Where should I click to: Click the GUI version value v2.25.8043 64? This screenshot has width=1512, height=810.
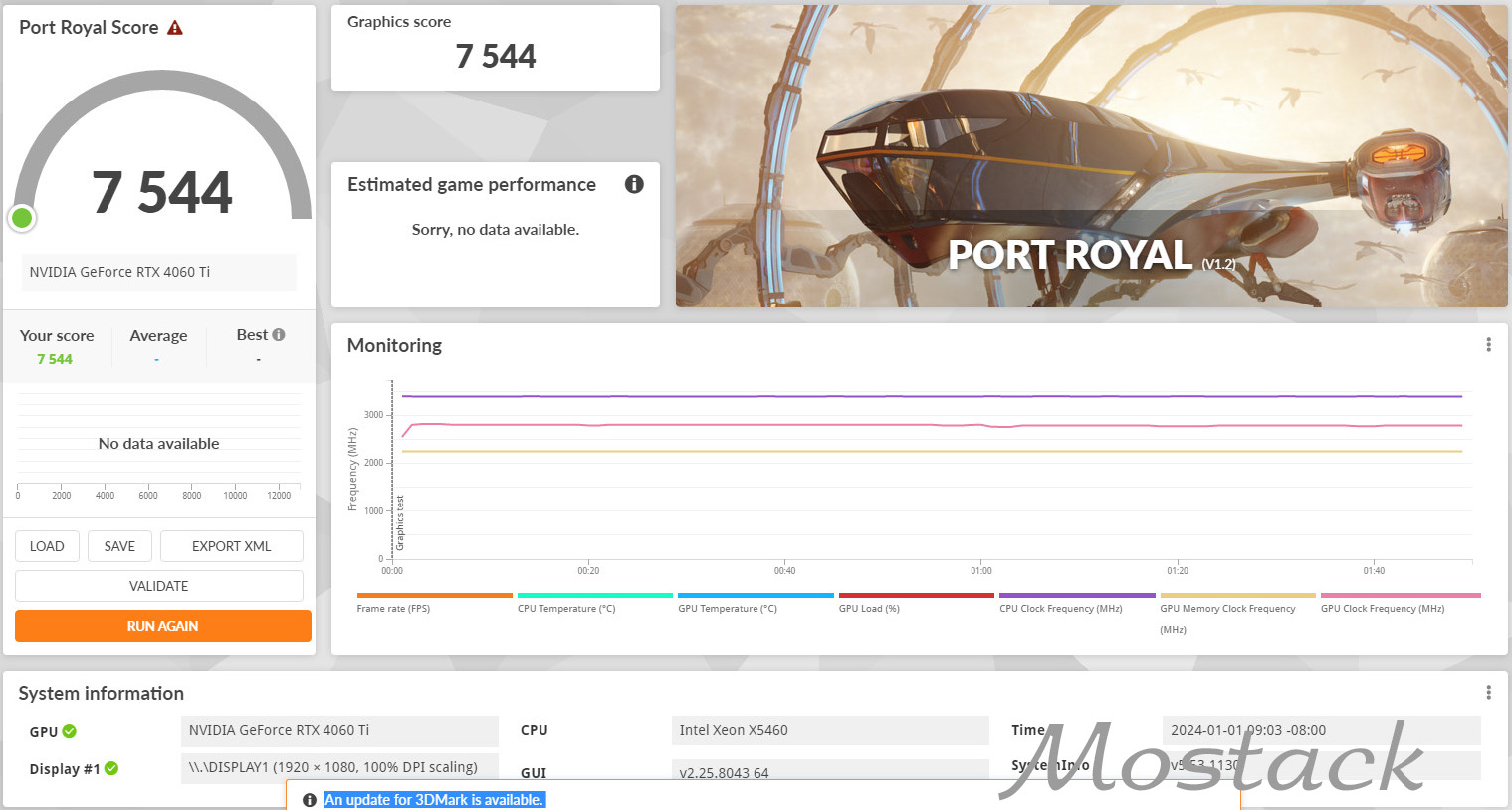pyautogui.click(x=830, y=771)
